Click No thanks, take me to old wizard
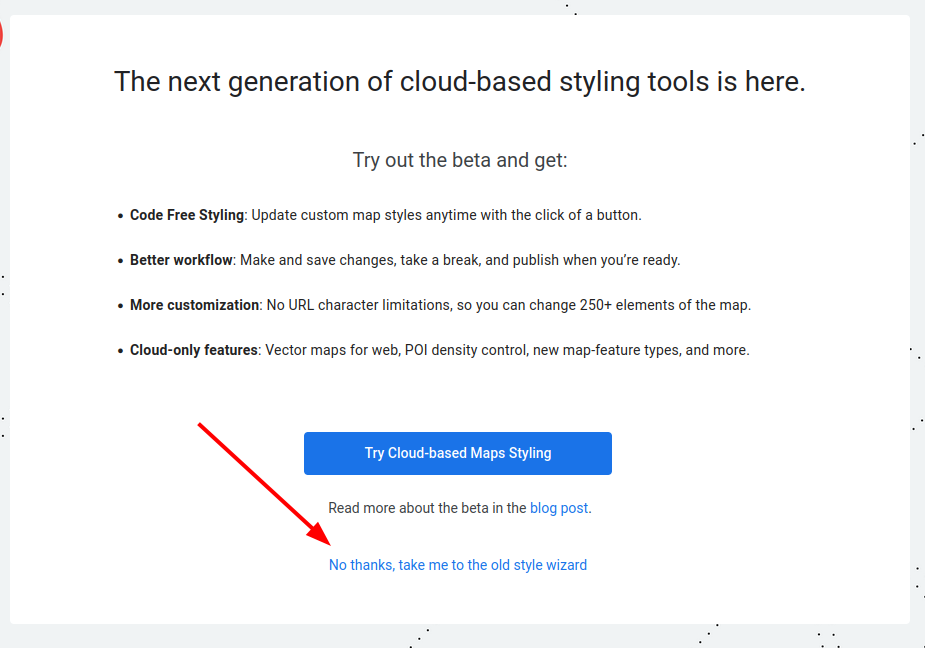The width and height of the screenshot is (925, 648). [x=458, y=565]
